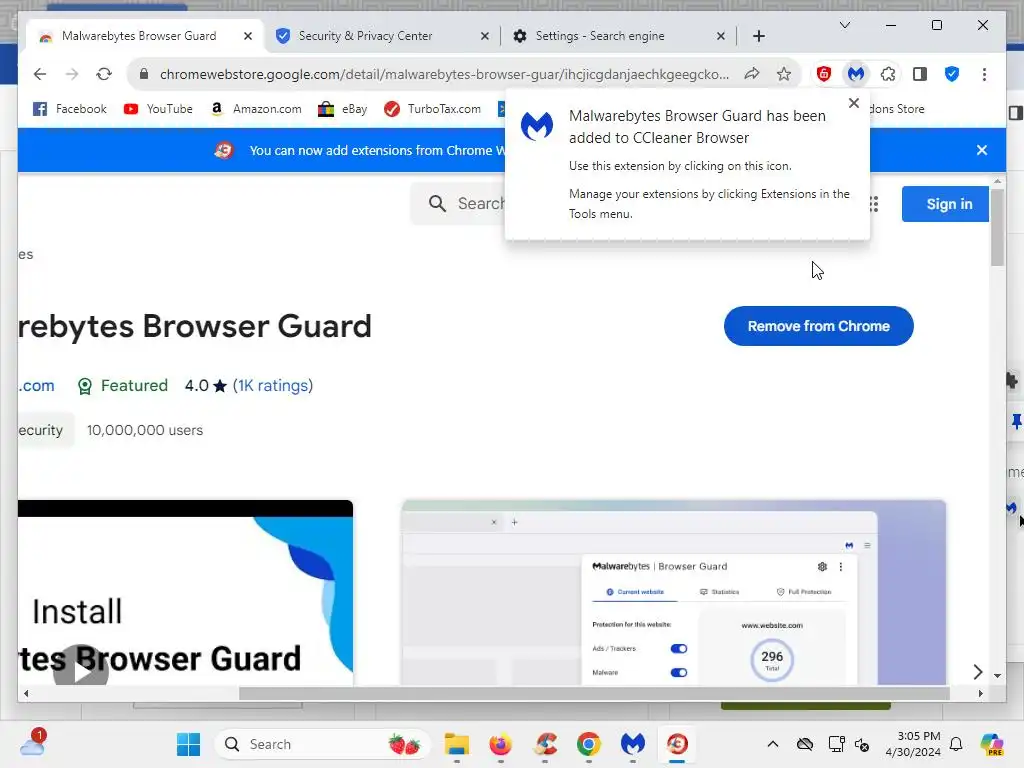Click the Malwarebytes Browser Guard toolbar icon
Image resolution: width=1024 pixels, height=768 pixels.
point(856,74)
